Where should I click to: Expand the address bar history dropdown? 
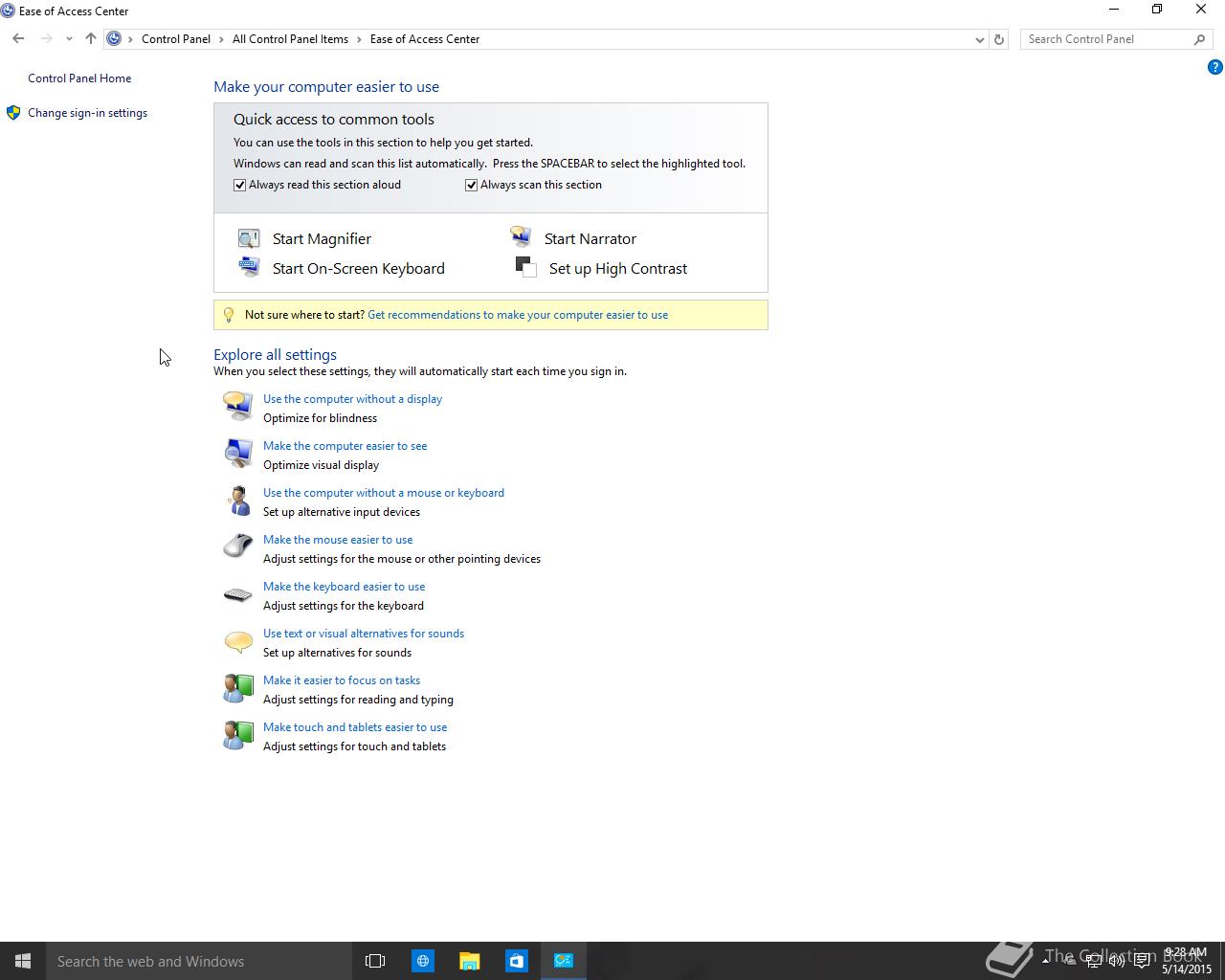pos(979,39)
